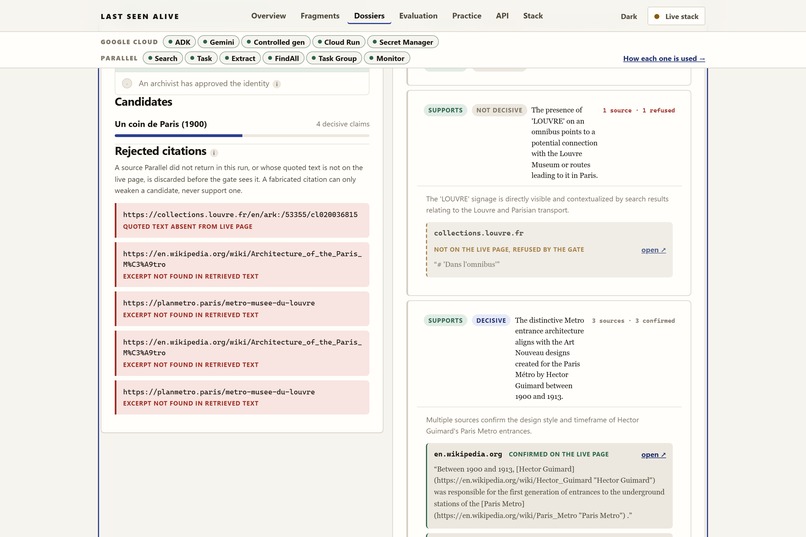Click the Last Seen Alive logo
Image resolution: width=806 pixels, height=537 pixels.
point(140,16)
